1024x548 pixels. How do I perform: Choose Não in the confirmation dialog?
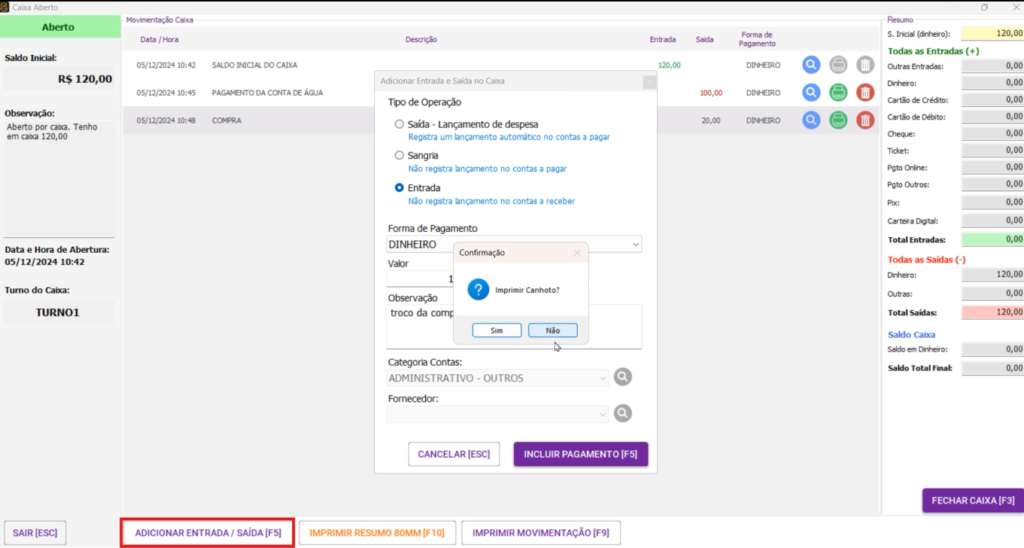[552, 330]
